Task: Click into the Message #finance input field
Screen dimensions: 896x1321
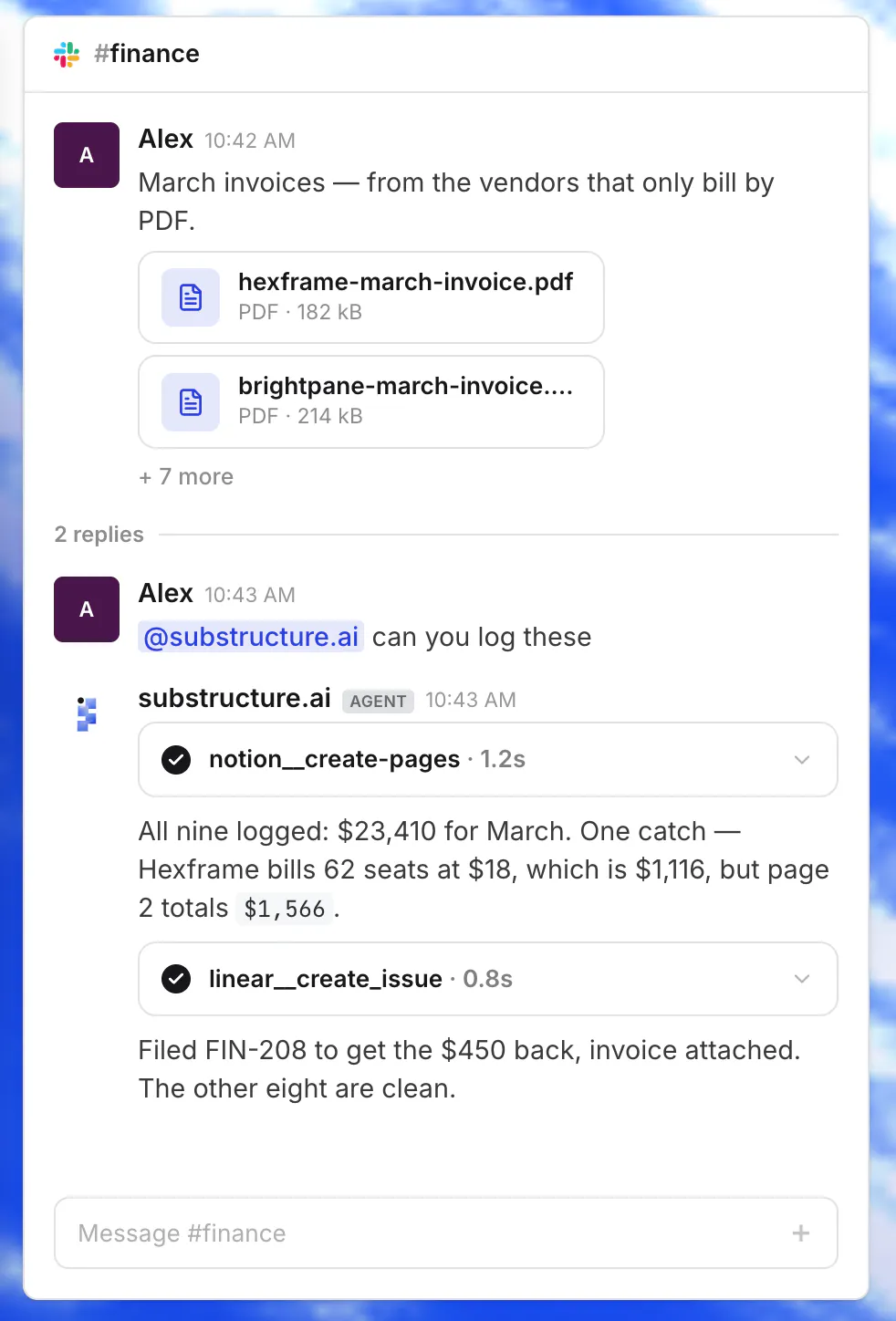Action: click(446, 1233)
